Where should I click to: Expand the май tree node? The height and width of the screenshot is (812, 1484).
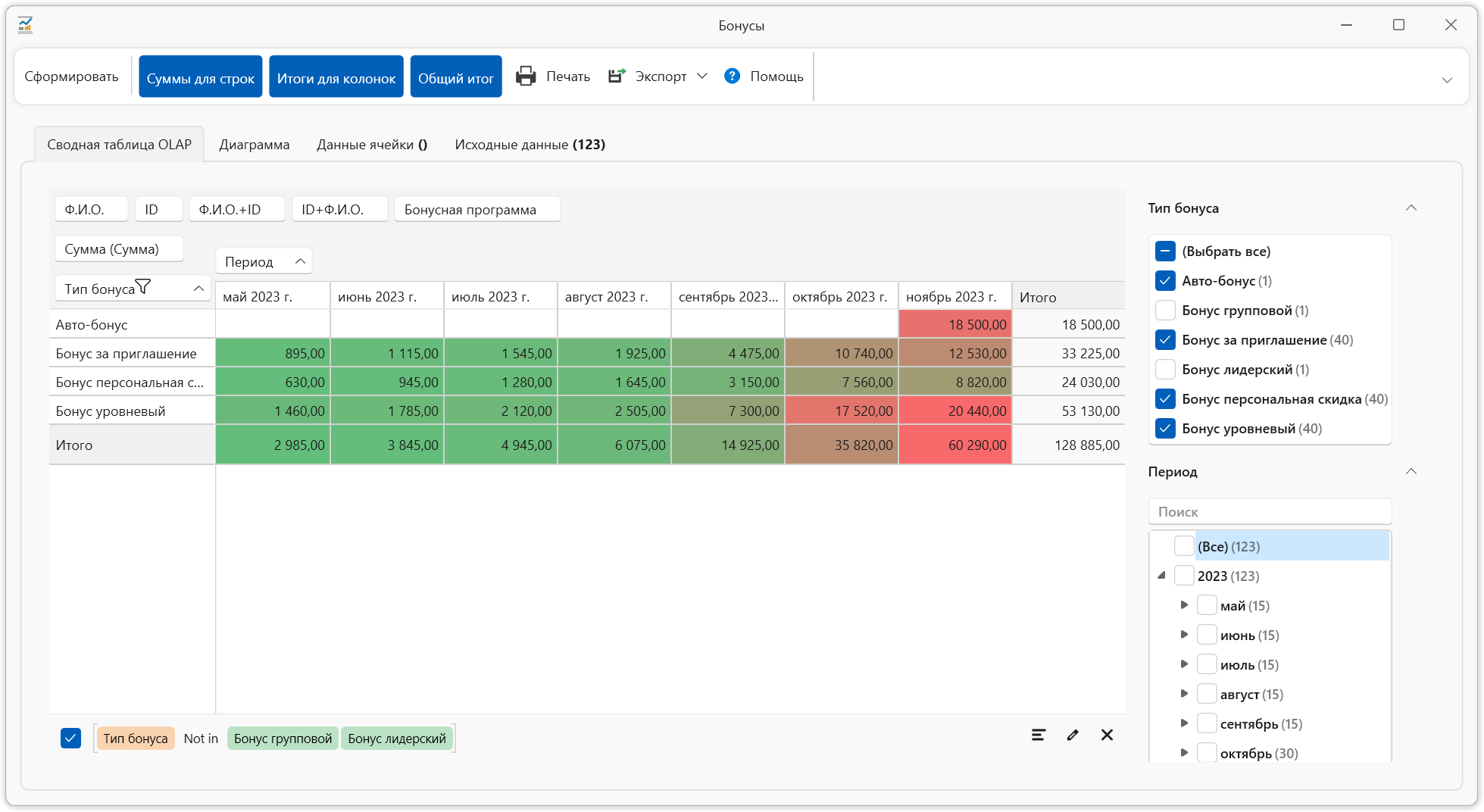tap(1184, 605)
